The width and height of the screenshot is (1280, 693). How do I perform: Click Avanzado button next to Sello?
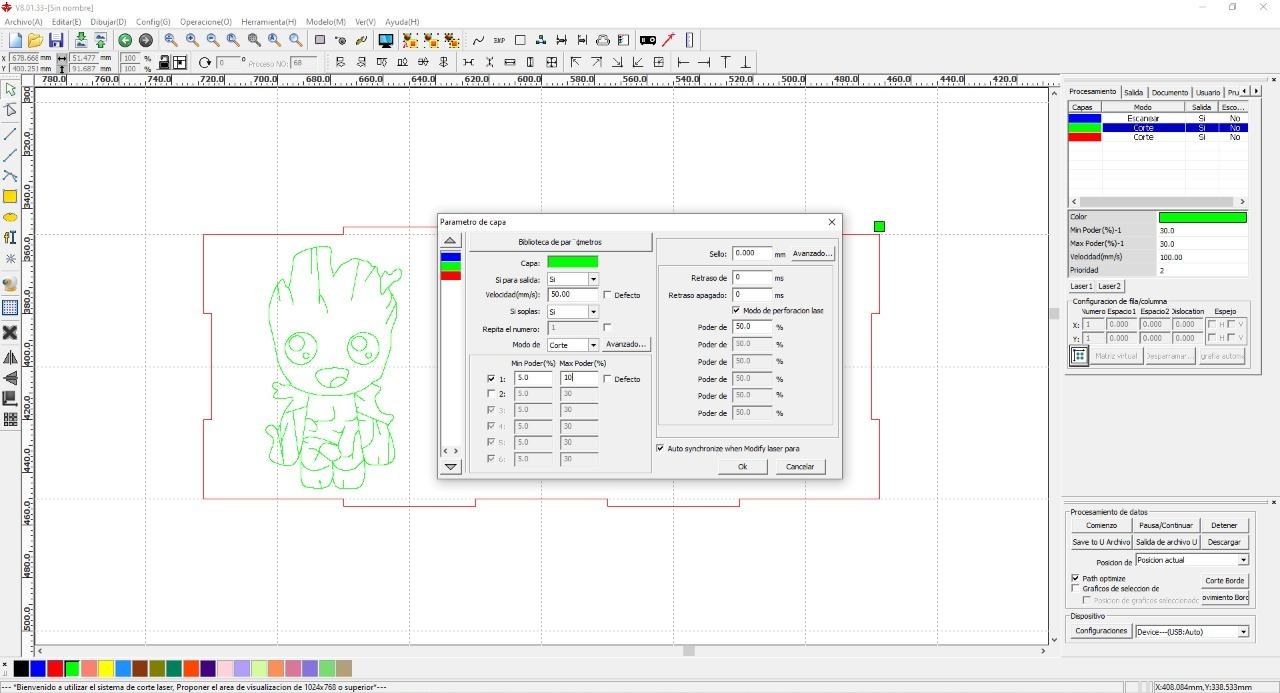[811, 253]
